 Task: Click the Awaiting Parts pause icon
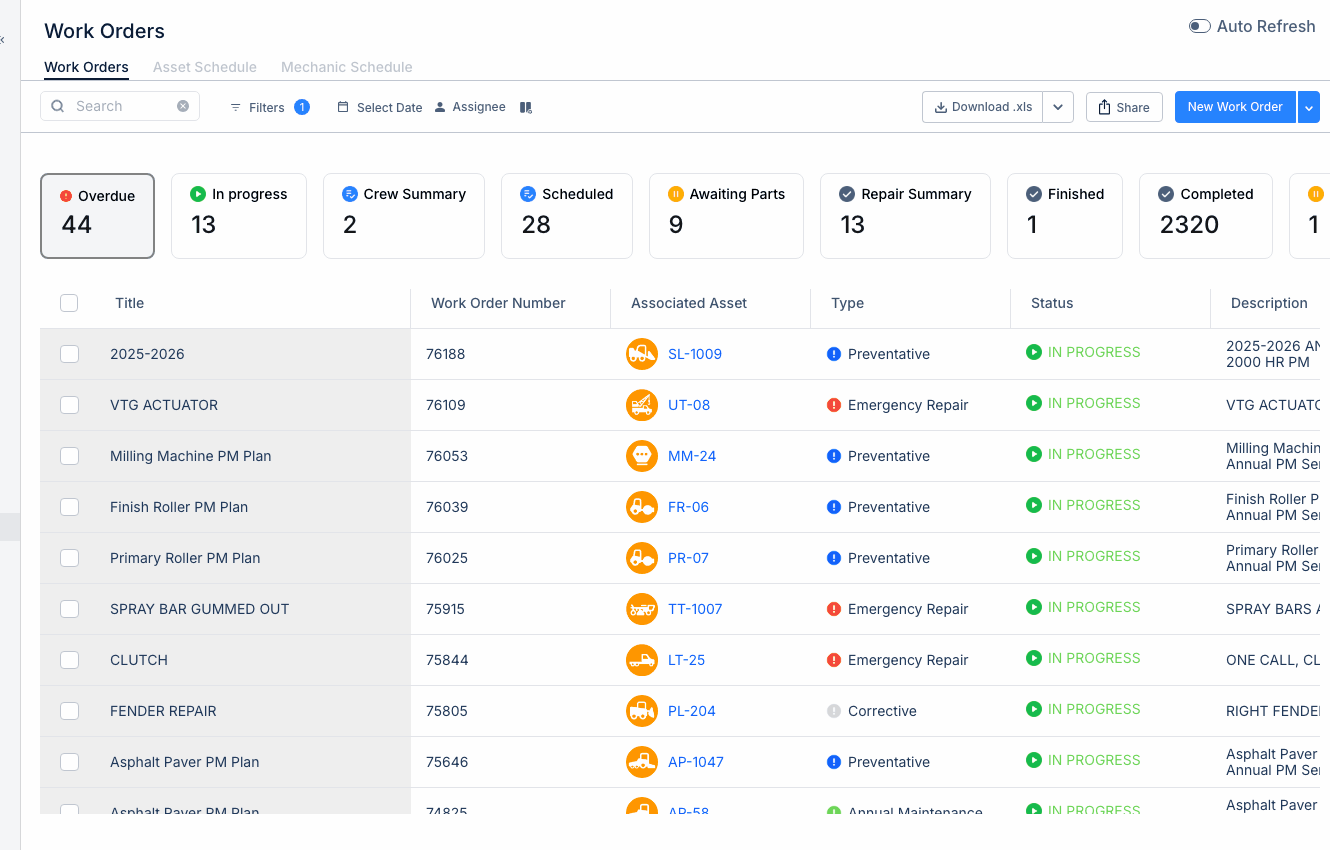pos(676,194)
